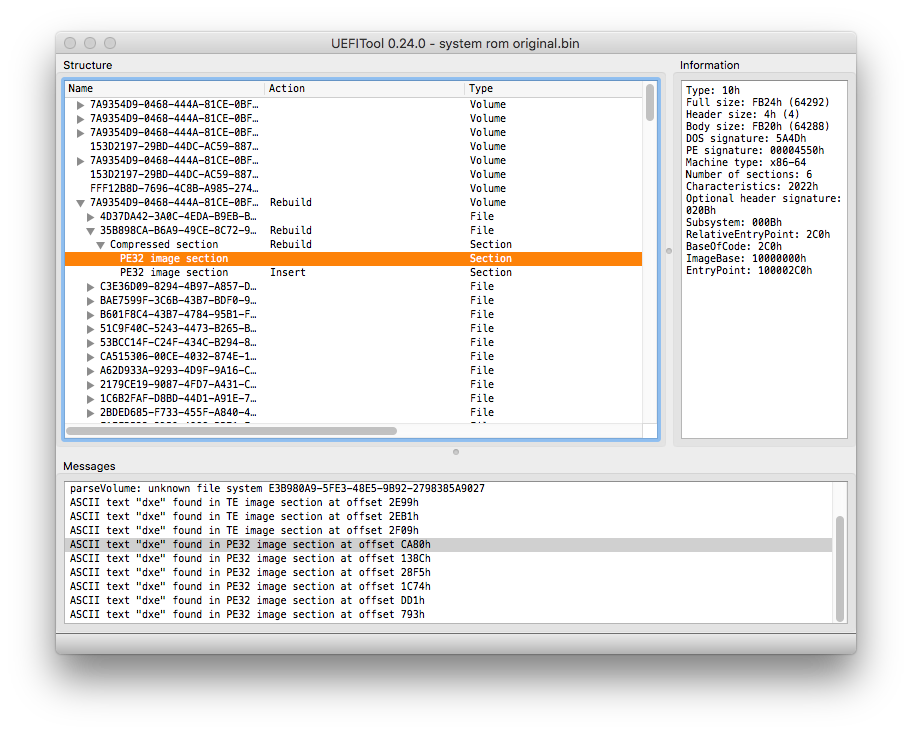912x734 pixels.
Task: Expand the A62D933A-9293-4D9F file
Action: tap(90, 370)
